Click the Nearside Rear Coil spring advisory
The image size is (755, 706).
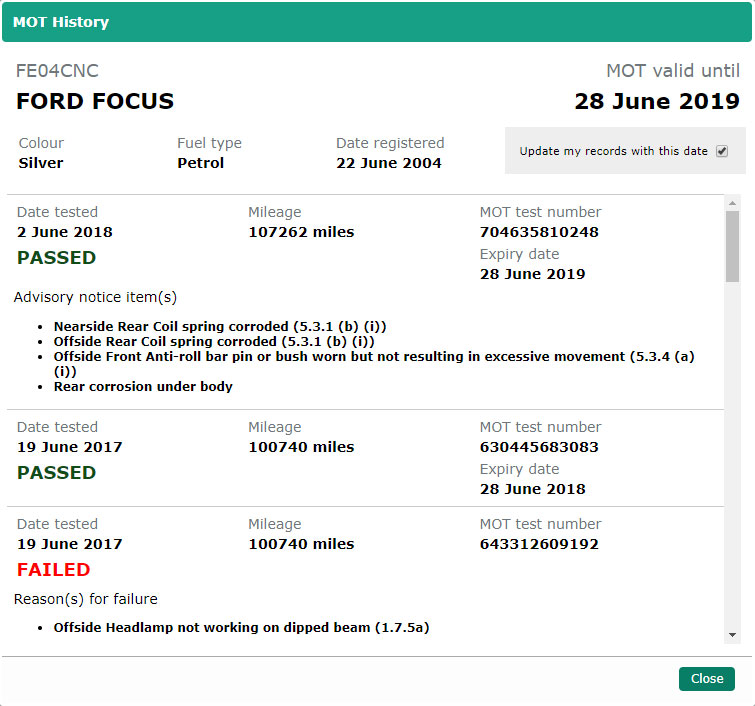point(220,326)
